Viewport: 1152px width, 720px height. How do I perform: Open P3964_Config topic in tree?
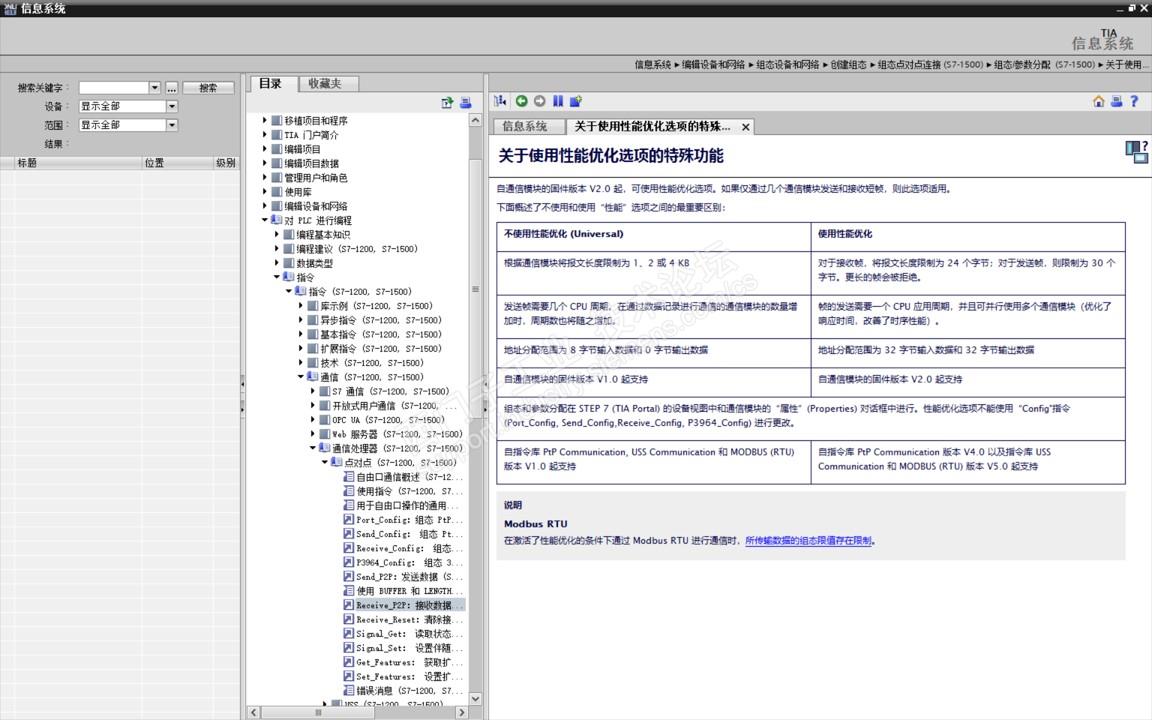[x=405, y=563]
